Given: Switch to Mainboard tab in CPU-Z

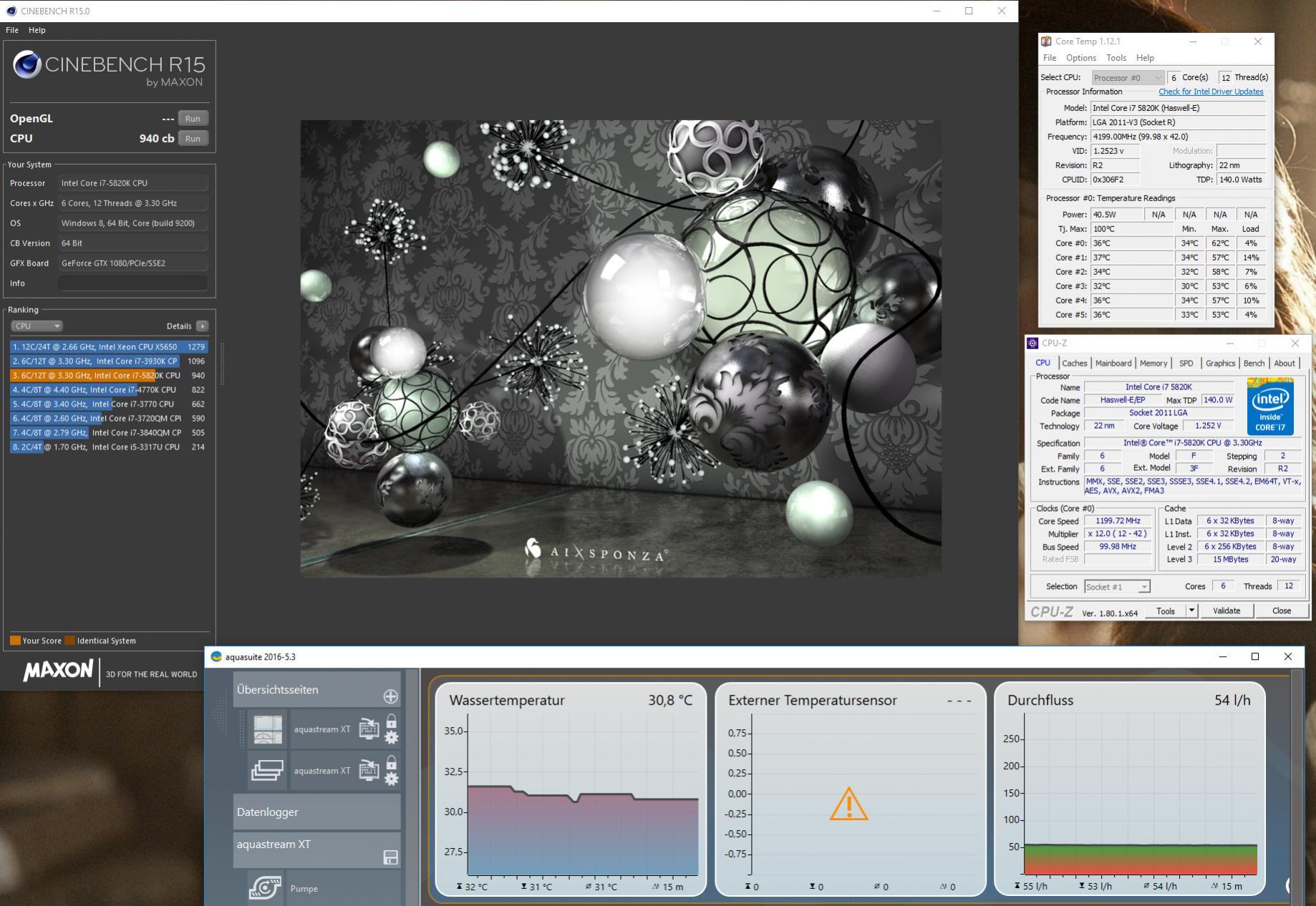Looking at the screenshot, I should pos(1113,364).
